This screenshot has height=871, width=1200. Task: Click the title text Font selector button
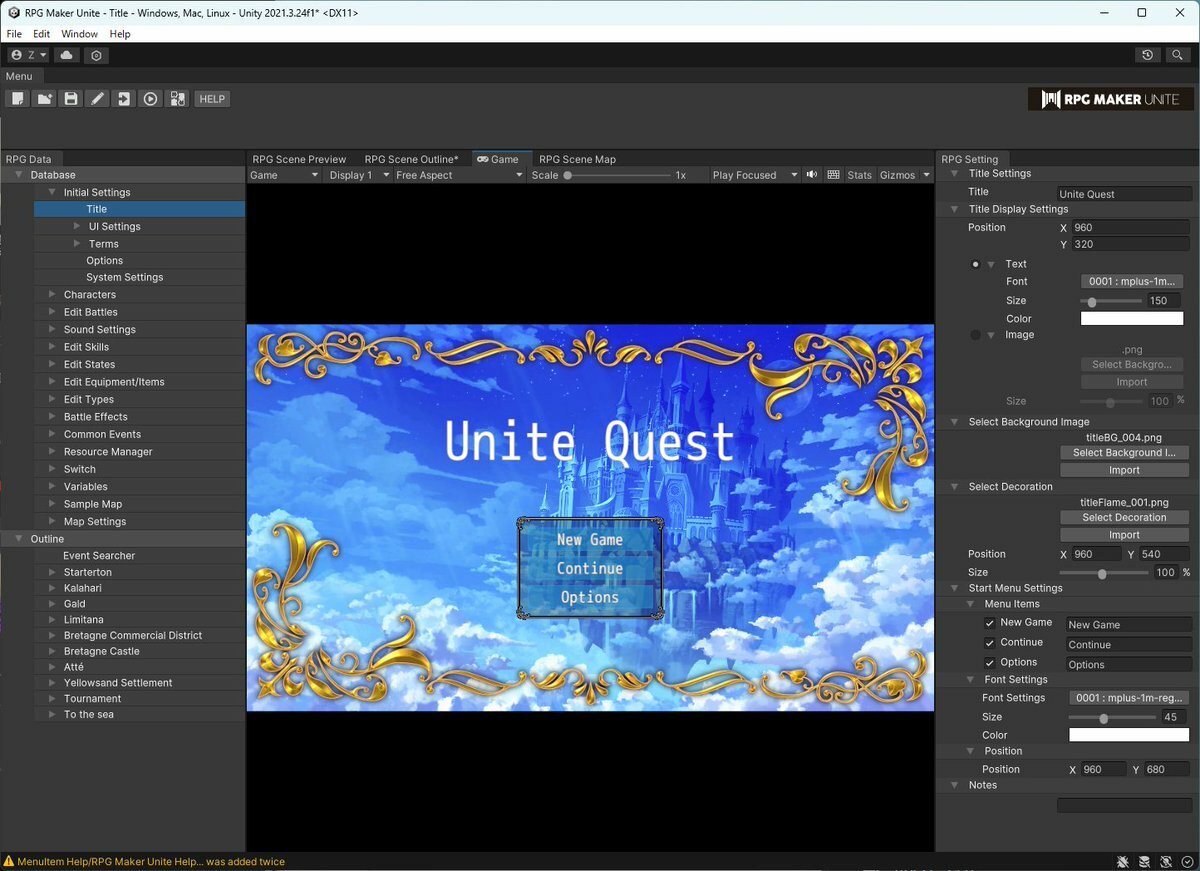1131,282
